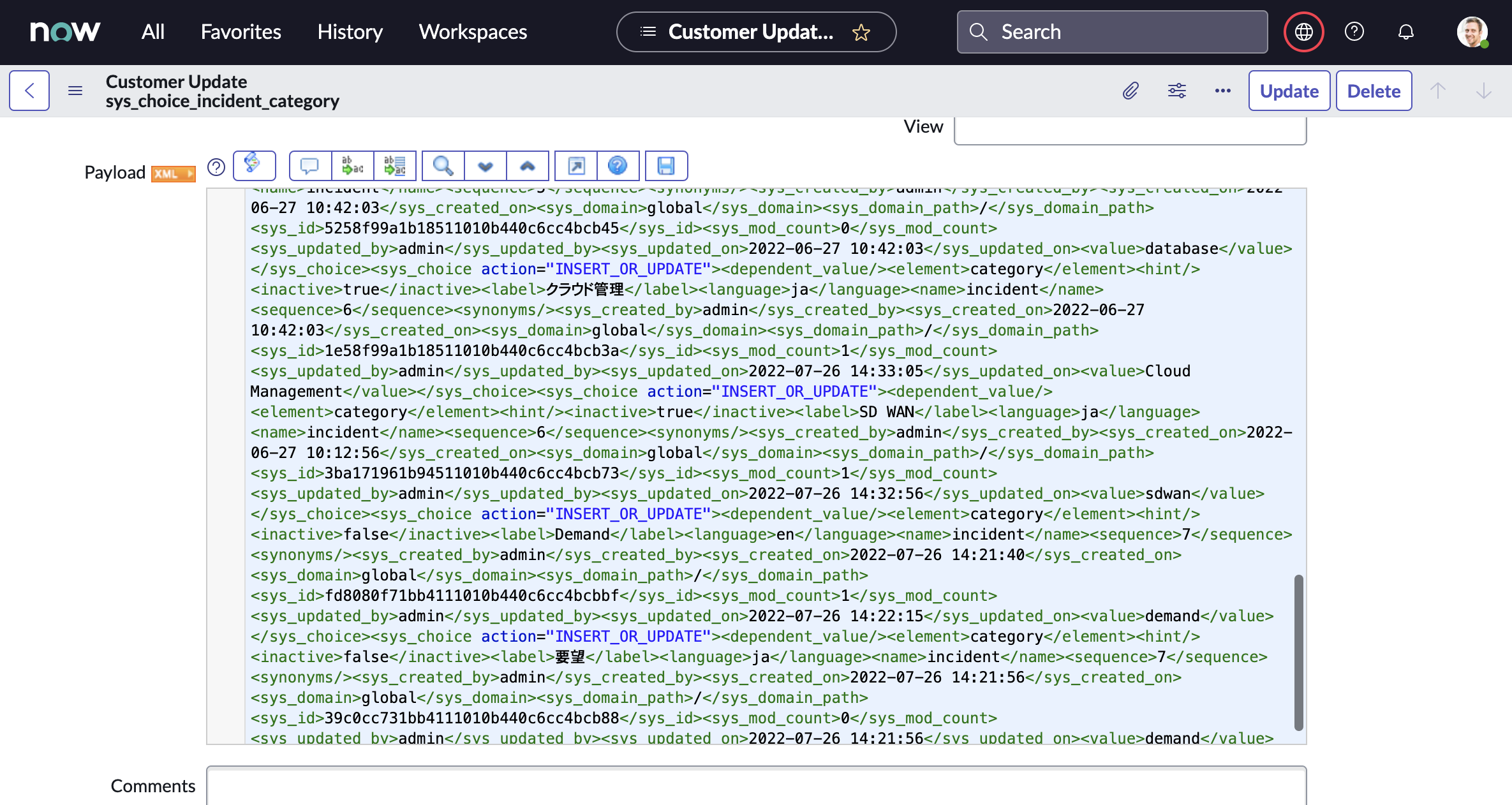Click the comment toggle icon in editor toolbar
This screenshot has height=805, width=1512.
tap(310, 166)
